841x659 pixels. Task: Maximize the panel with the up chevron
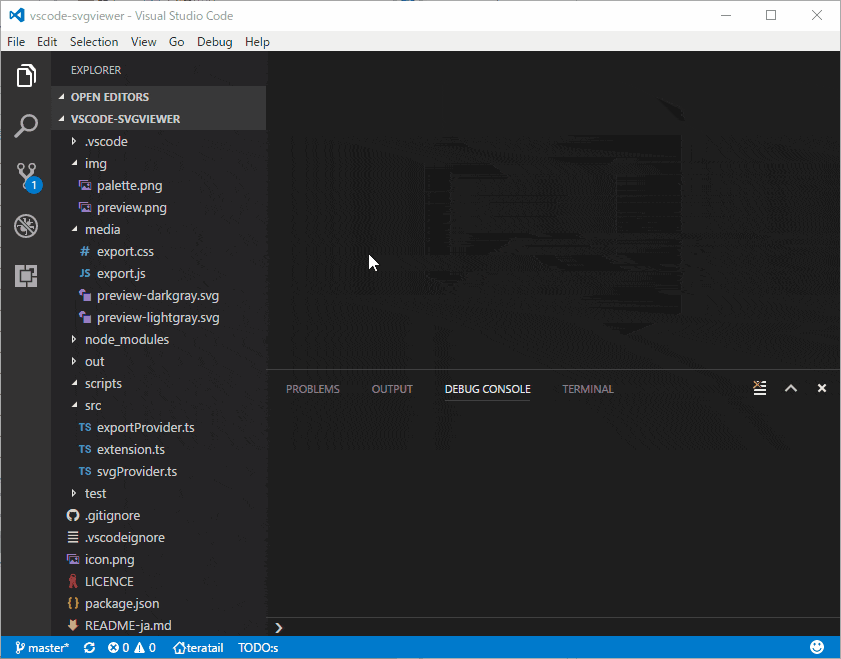tap(791, 388)
